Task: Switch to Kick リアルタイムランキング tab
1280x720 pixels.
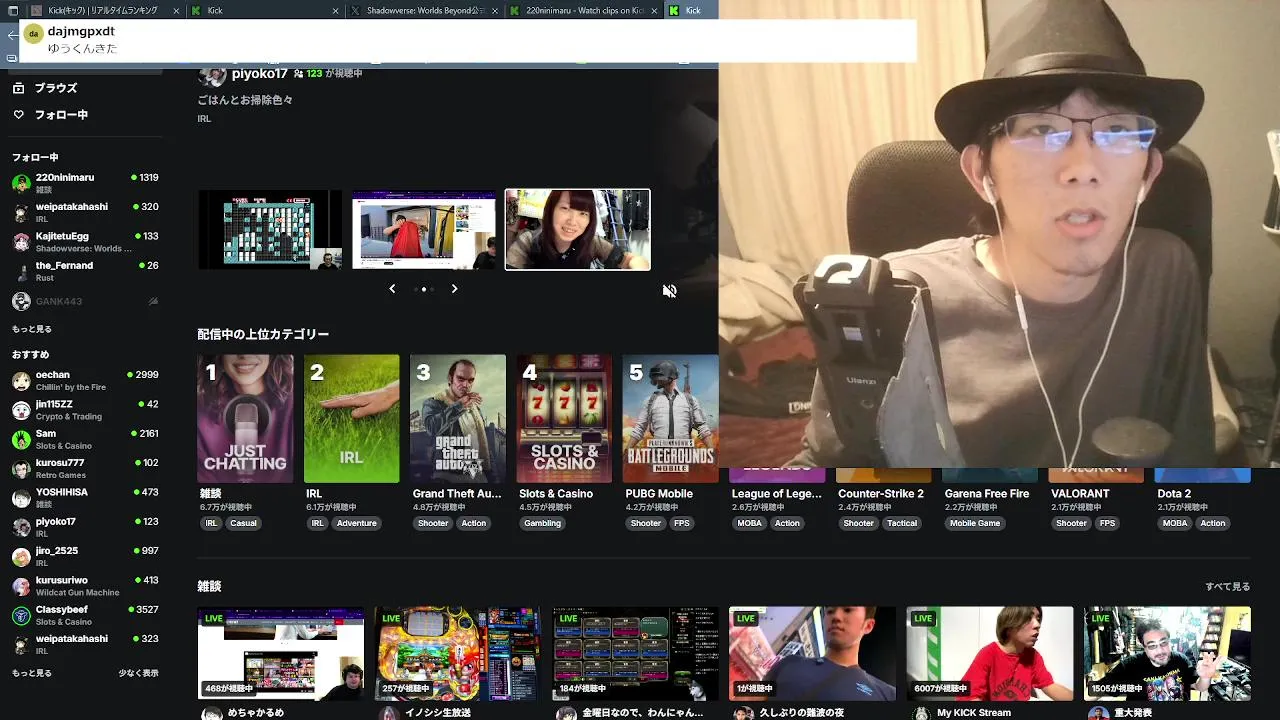Action: [x=105, y=10]
